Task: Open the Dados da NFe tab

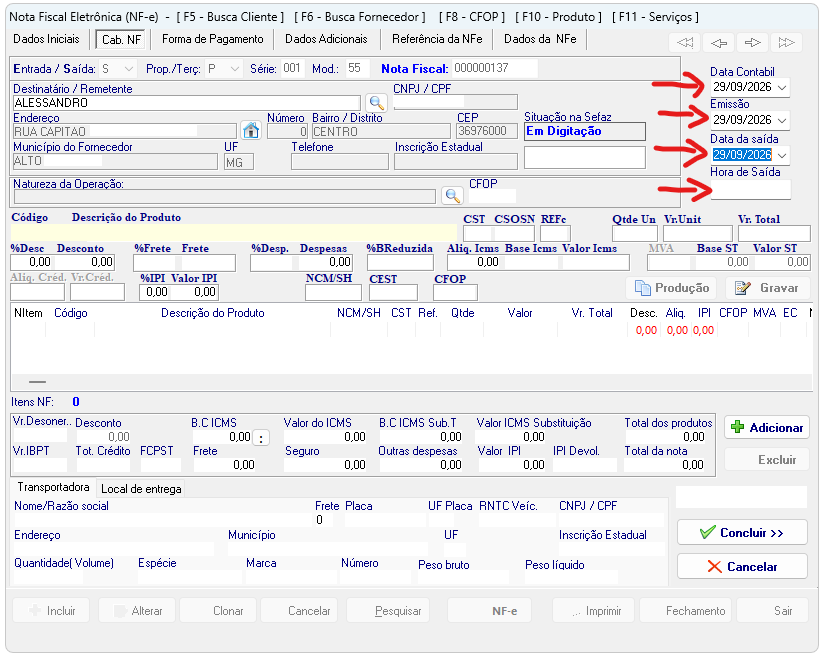Action: click(x=540, y=39)
